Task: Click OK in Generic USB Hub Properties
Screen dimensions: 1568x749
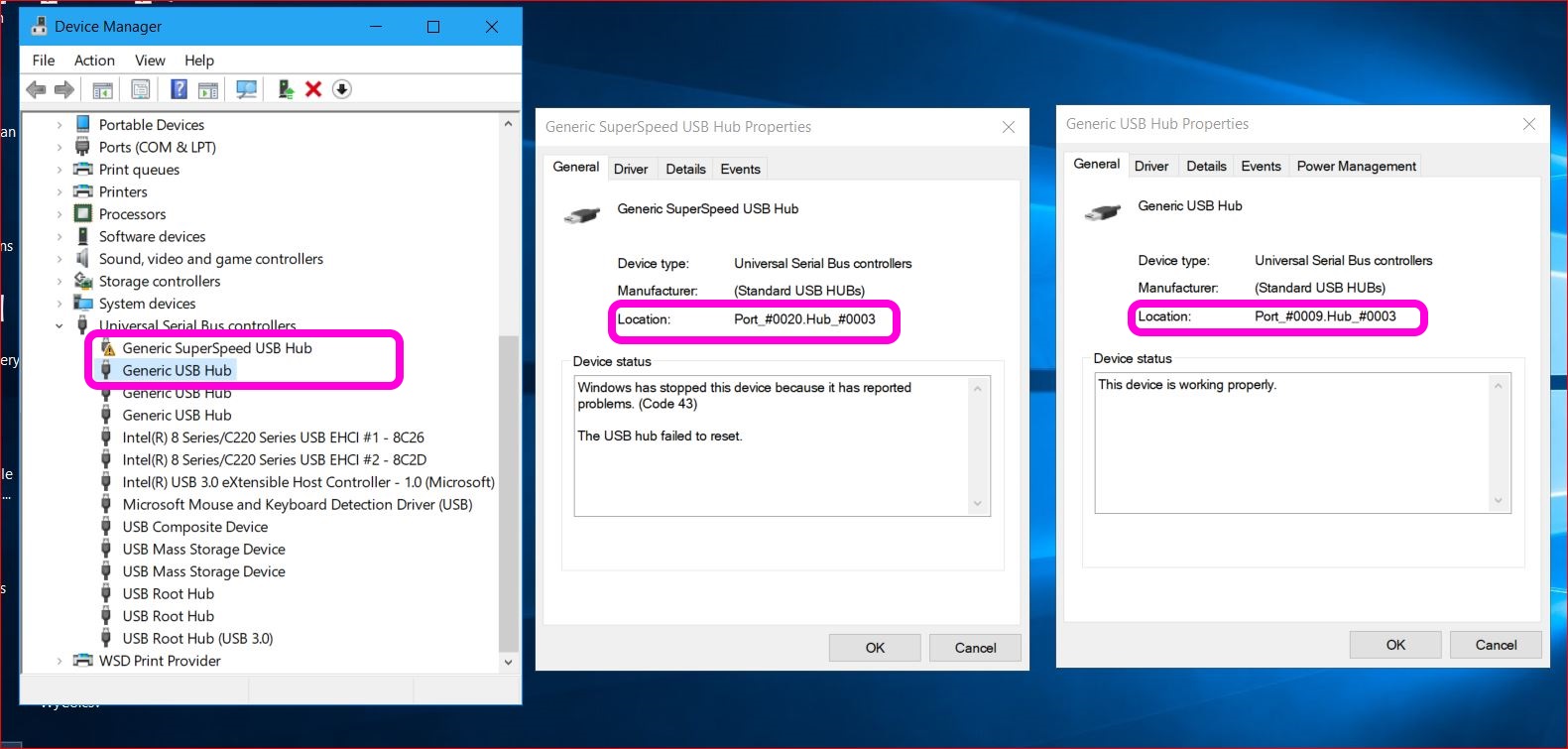Action: (1395, 645)
